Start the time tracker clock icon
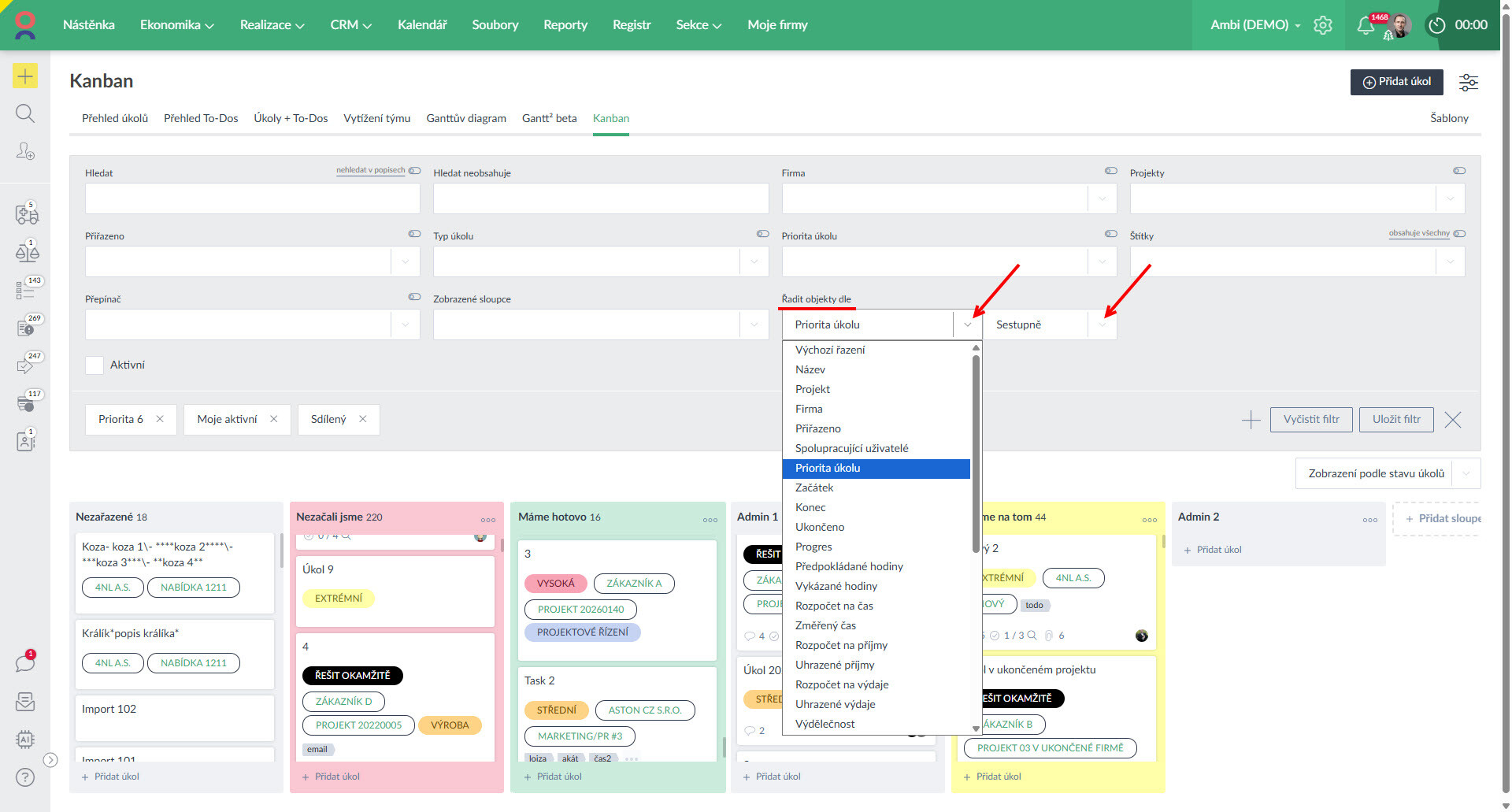 click(x=1437, y=25)
